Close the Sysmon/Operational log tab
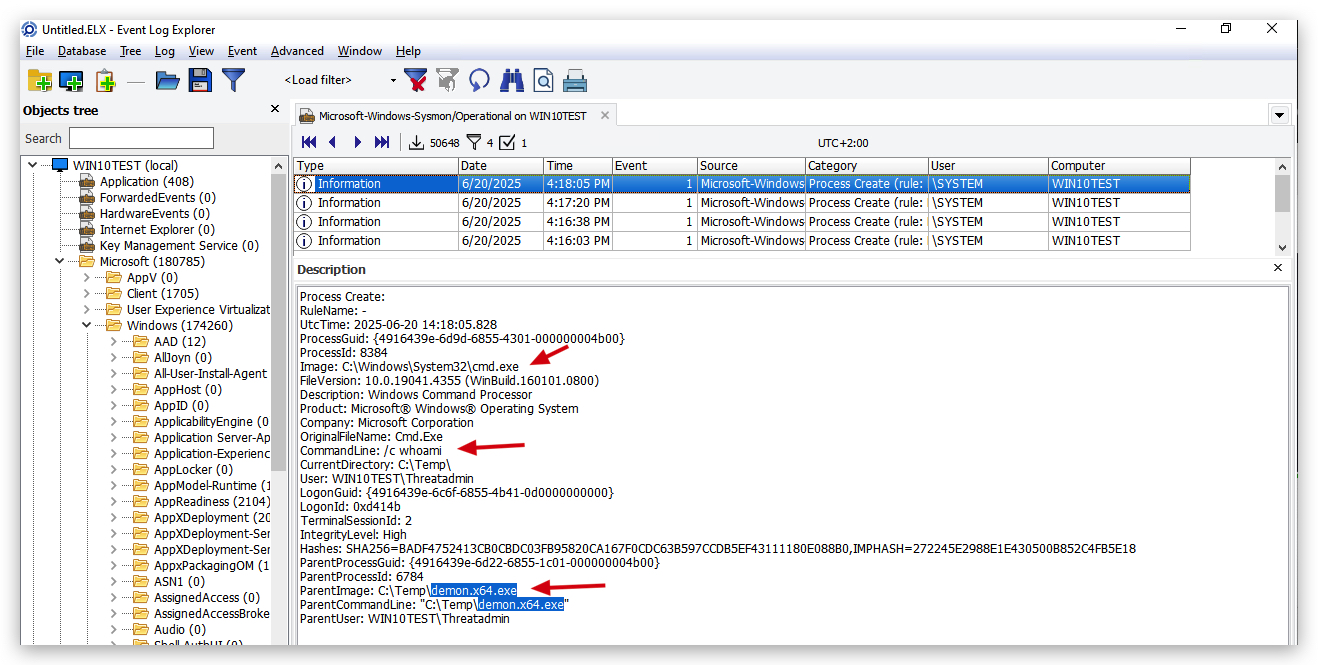The image size is (1318, 665). click(x=605, y=115)
